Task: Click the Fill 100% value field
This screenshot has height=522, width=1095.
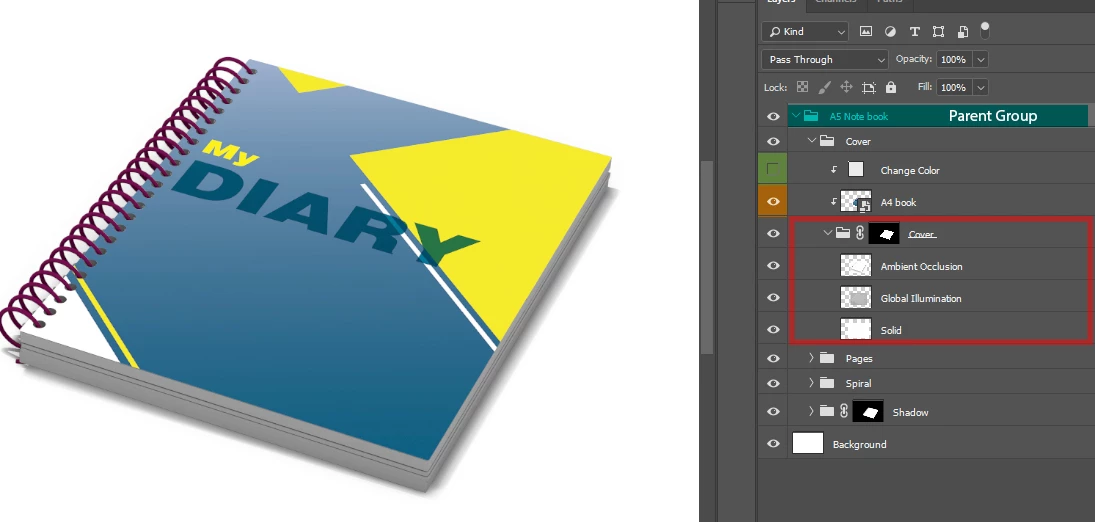Action: click(955, 87)
